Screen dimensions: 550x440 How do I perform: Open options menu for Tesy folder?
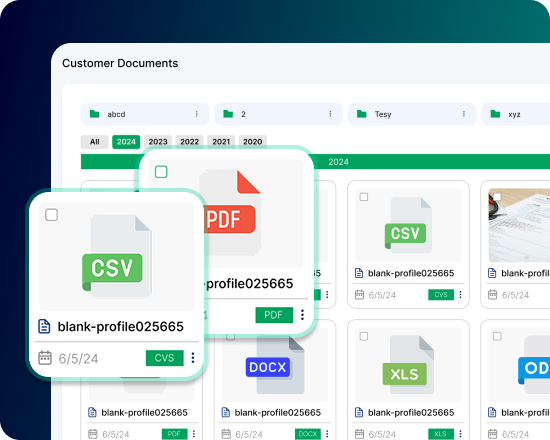[464, 114]
